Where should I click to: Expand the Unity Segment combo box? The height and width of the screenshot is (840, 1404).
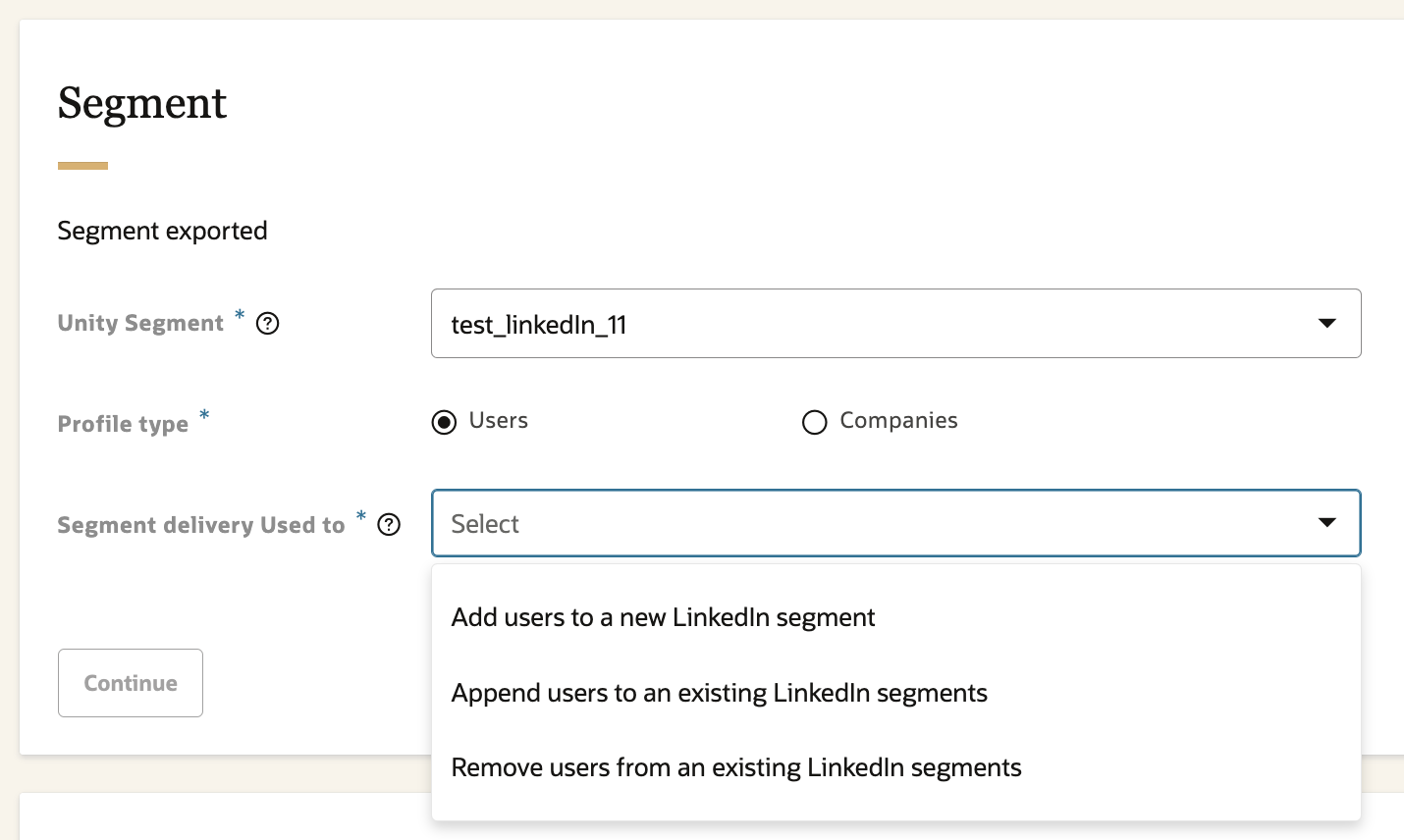pos(895,323)
